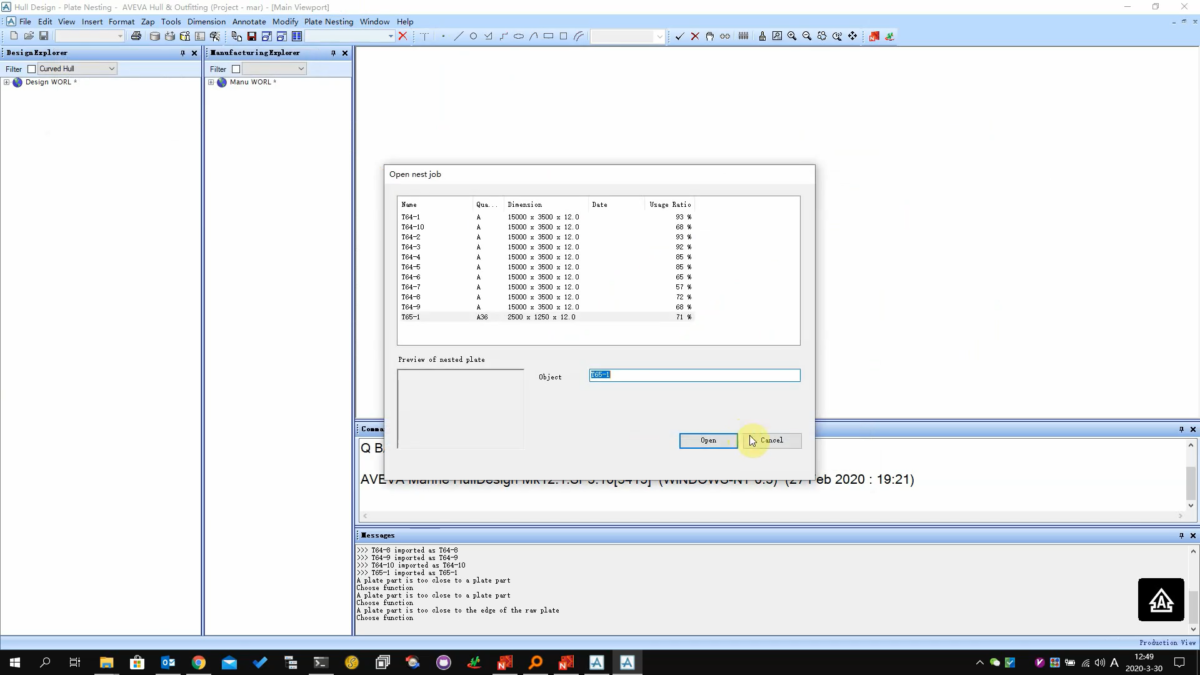This screenshot has height=675, width=1200.
Task: Select nest job row T64-1
Action: 546,217
